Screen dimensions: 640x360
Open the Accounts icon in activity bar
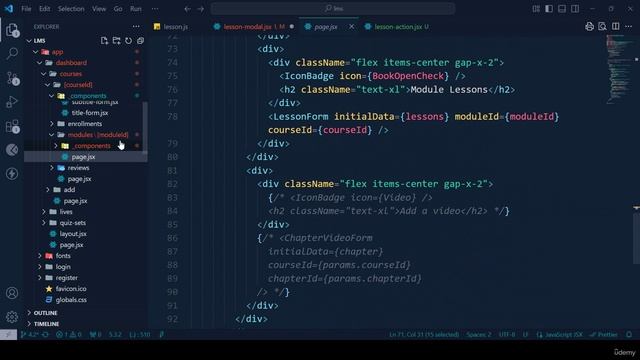click(12, 293)
